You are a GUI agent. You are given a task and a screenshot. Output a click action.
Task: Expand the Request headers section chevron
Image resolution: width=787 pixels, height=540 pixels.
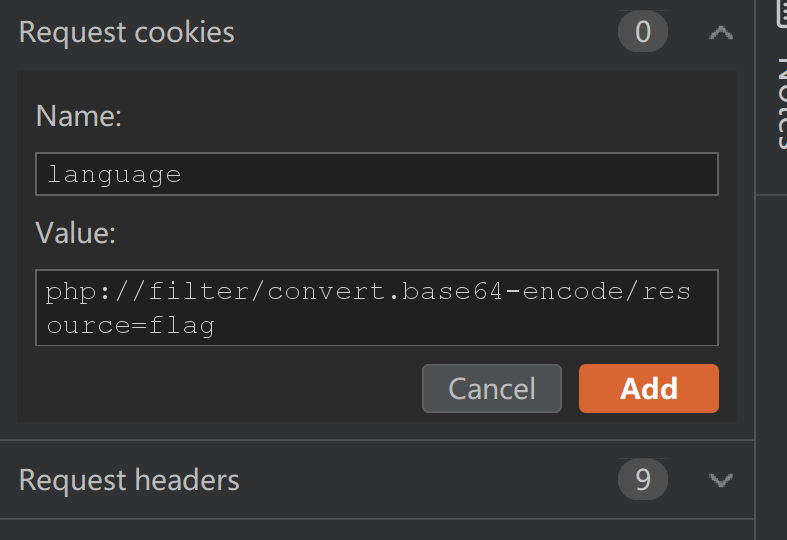pyautogui.click(x=721, y=480)
